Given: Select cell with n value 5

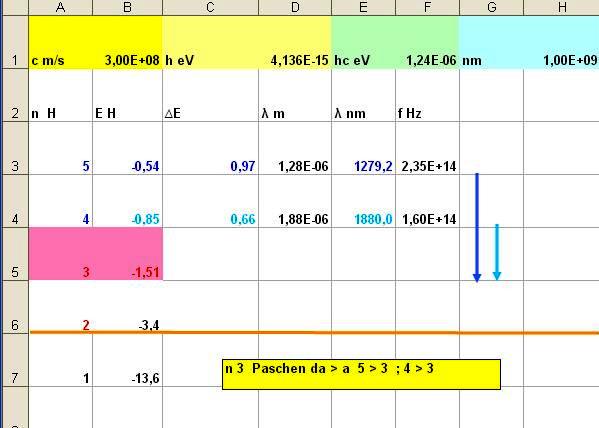Looking at the screenshot, I should click(x=60, y=148).
